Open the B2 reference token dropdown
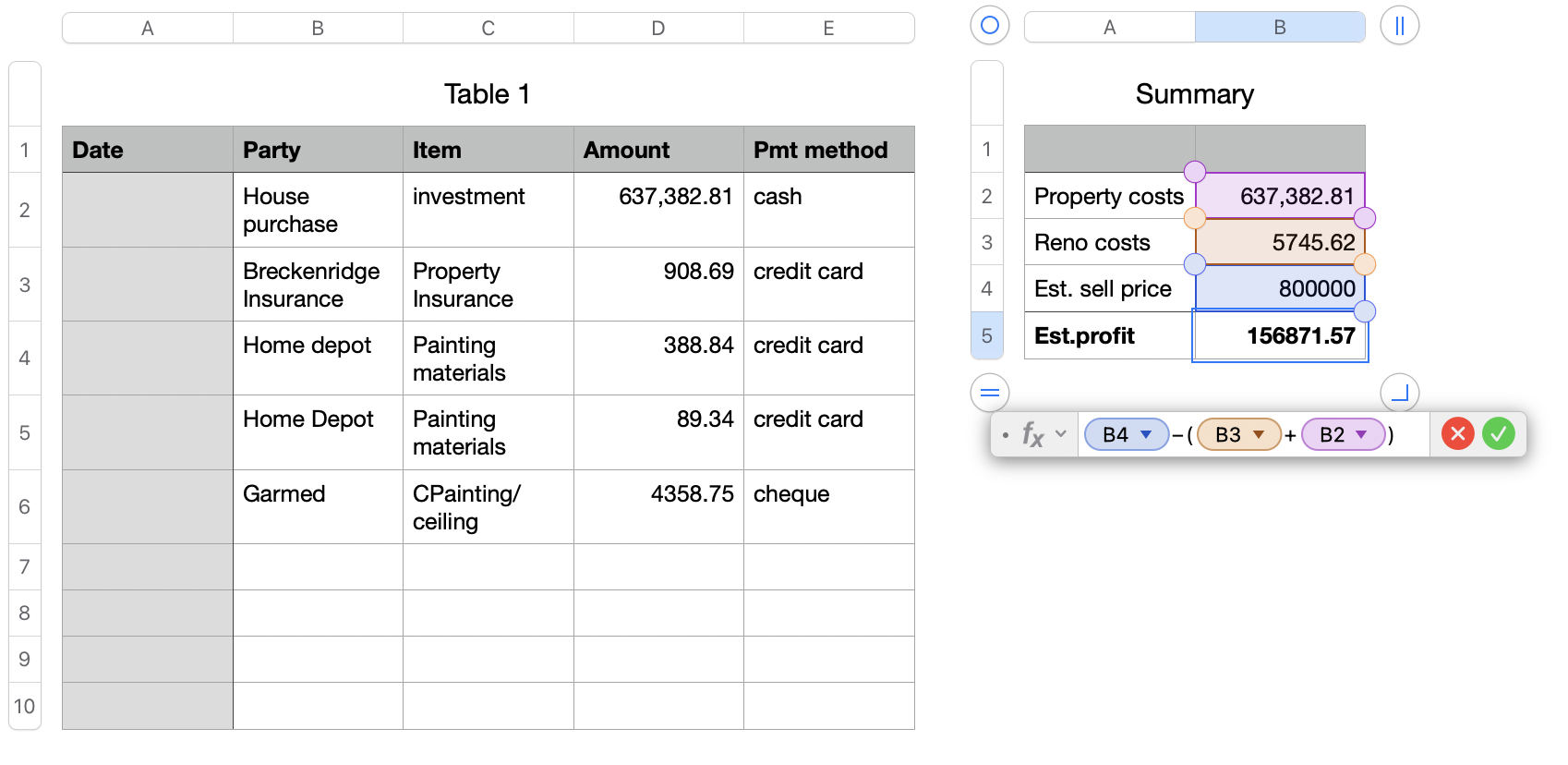This screenshot has height=765, width=1568. (1361, 434)
